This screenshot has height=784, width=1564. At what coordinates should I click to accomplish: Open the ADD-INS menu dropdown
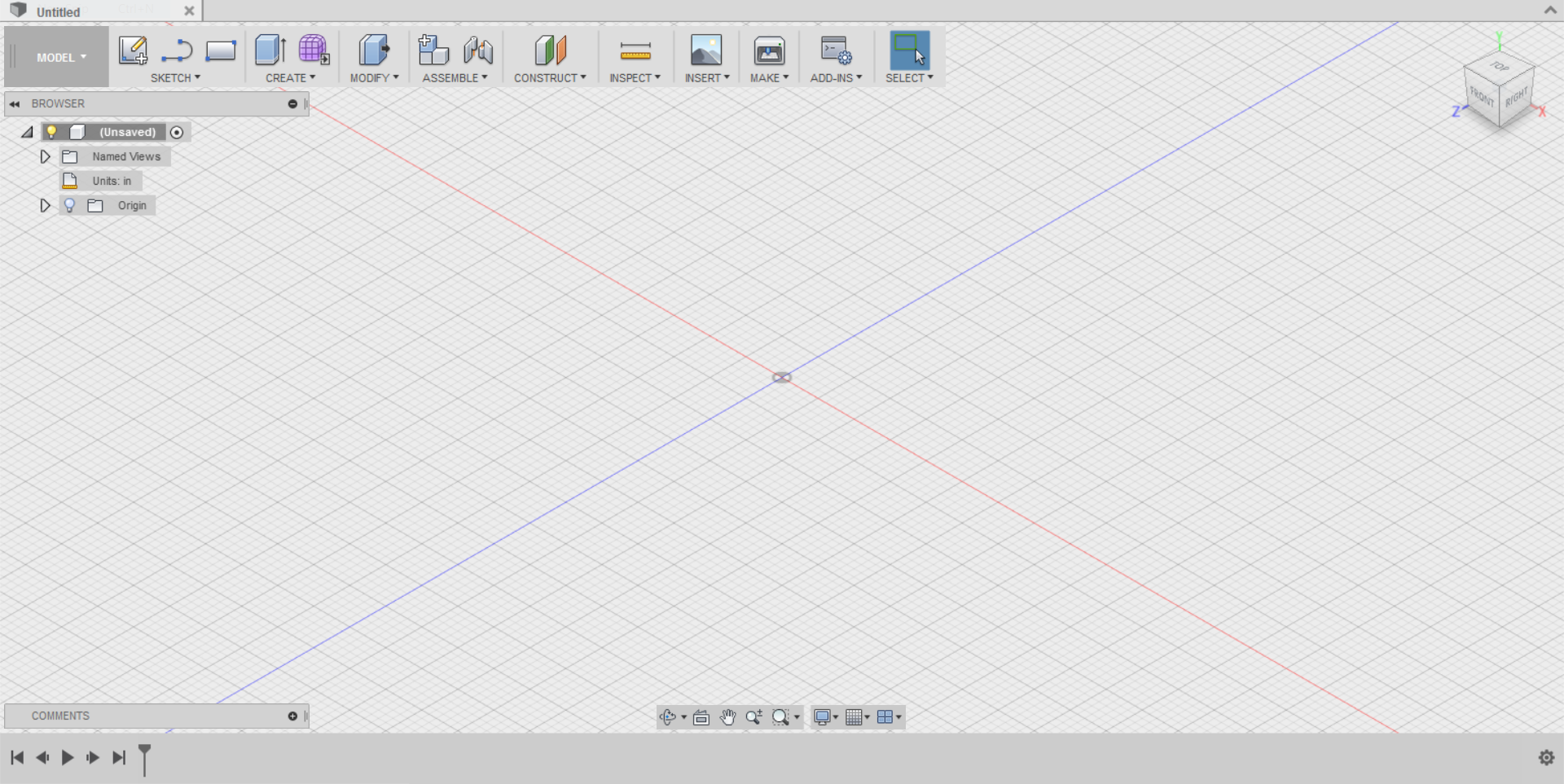(836, 78)
